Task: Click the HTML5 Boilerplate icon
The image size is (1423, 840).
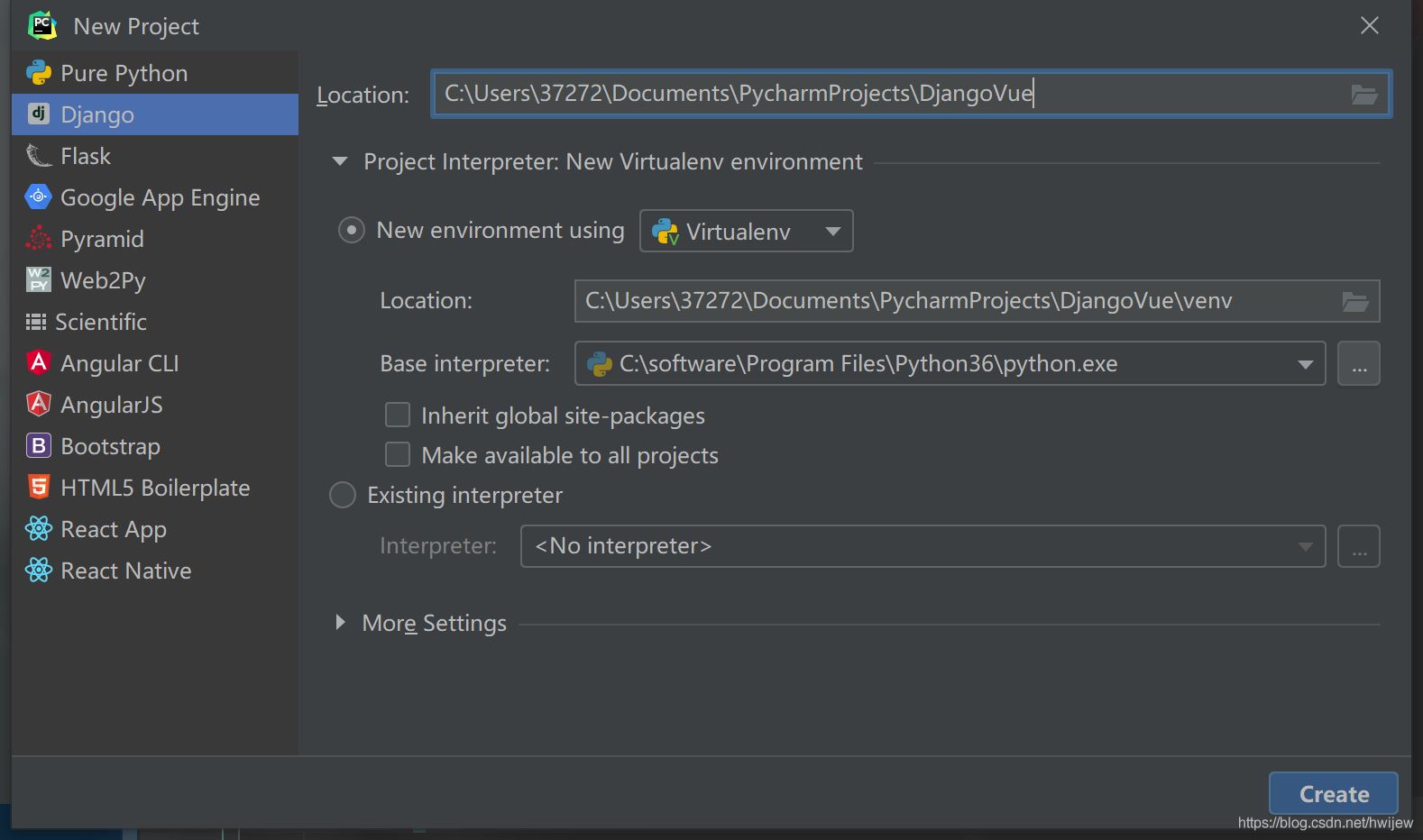Action: tap(39, 488)
